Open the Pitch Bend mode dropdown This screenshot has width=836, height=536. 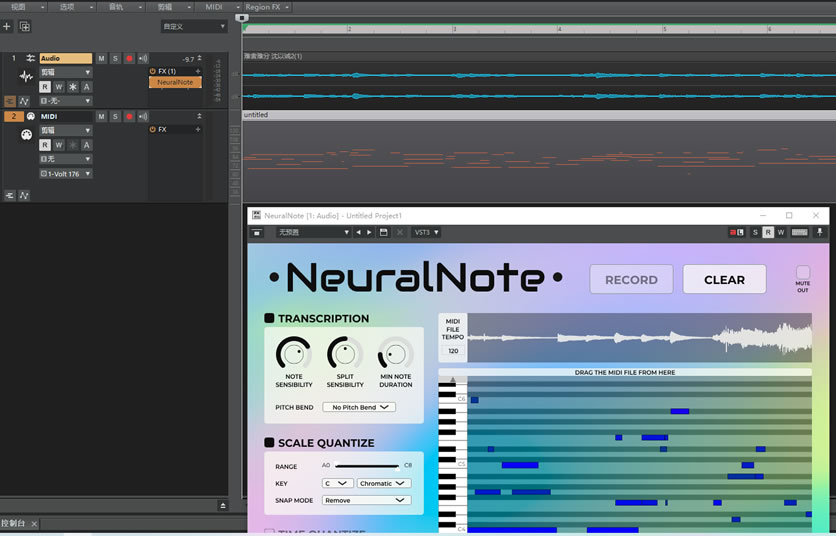(359, 407)
